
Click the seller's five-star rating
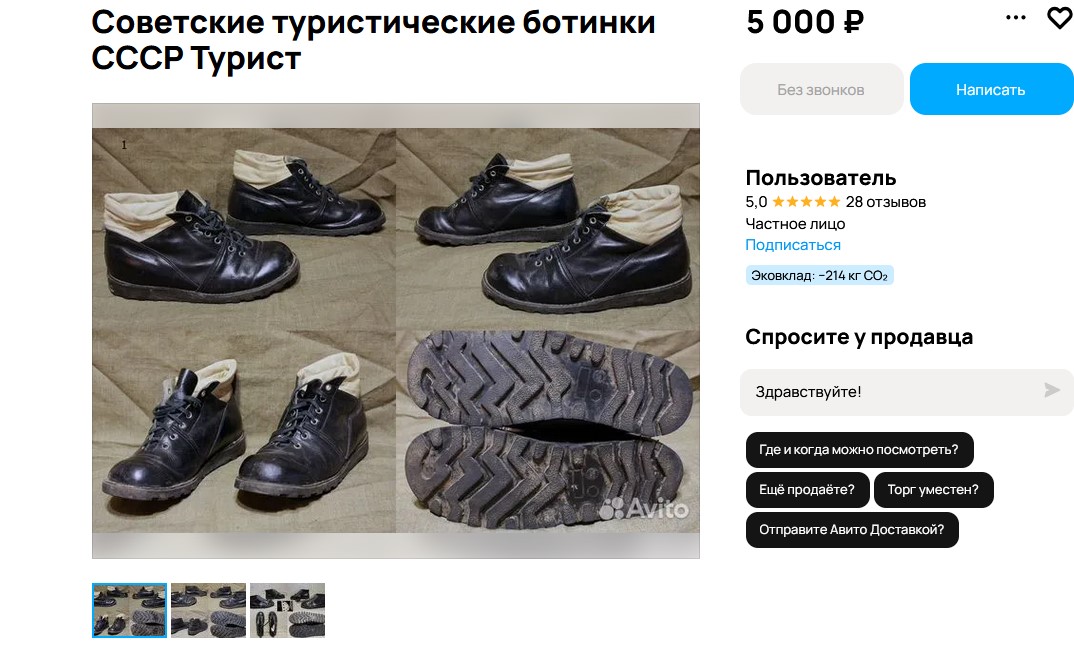pos(806,202)
